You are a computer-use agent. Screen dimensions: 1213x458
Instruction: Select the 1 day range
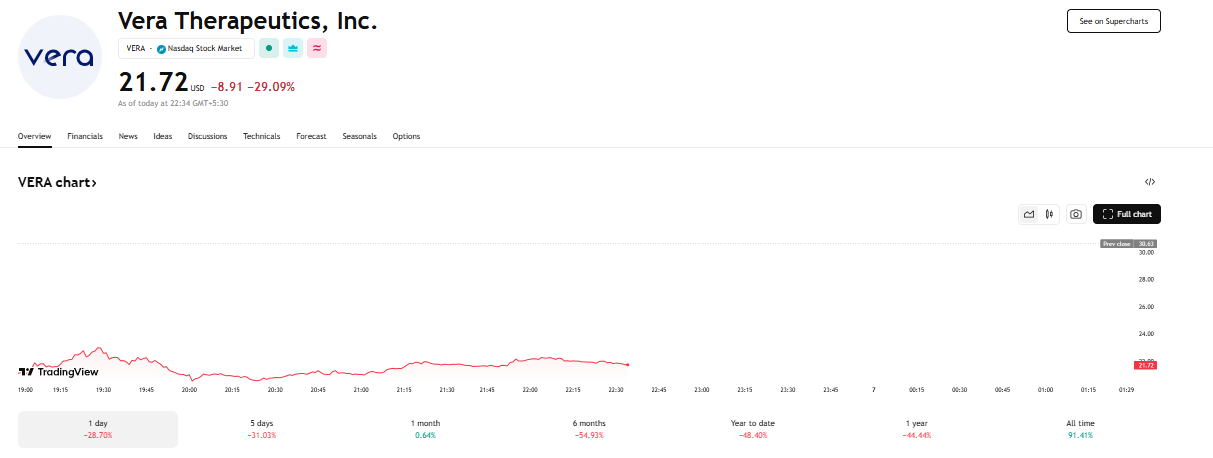(x=98, y=429)
